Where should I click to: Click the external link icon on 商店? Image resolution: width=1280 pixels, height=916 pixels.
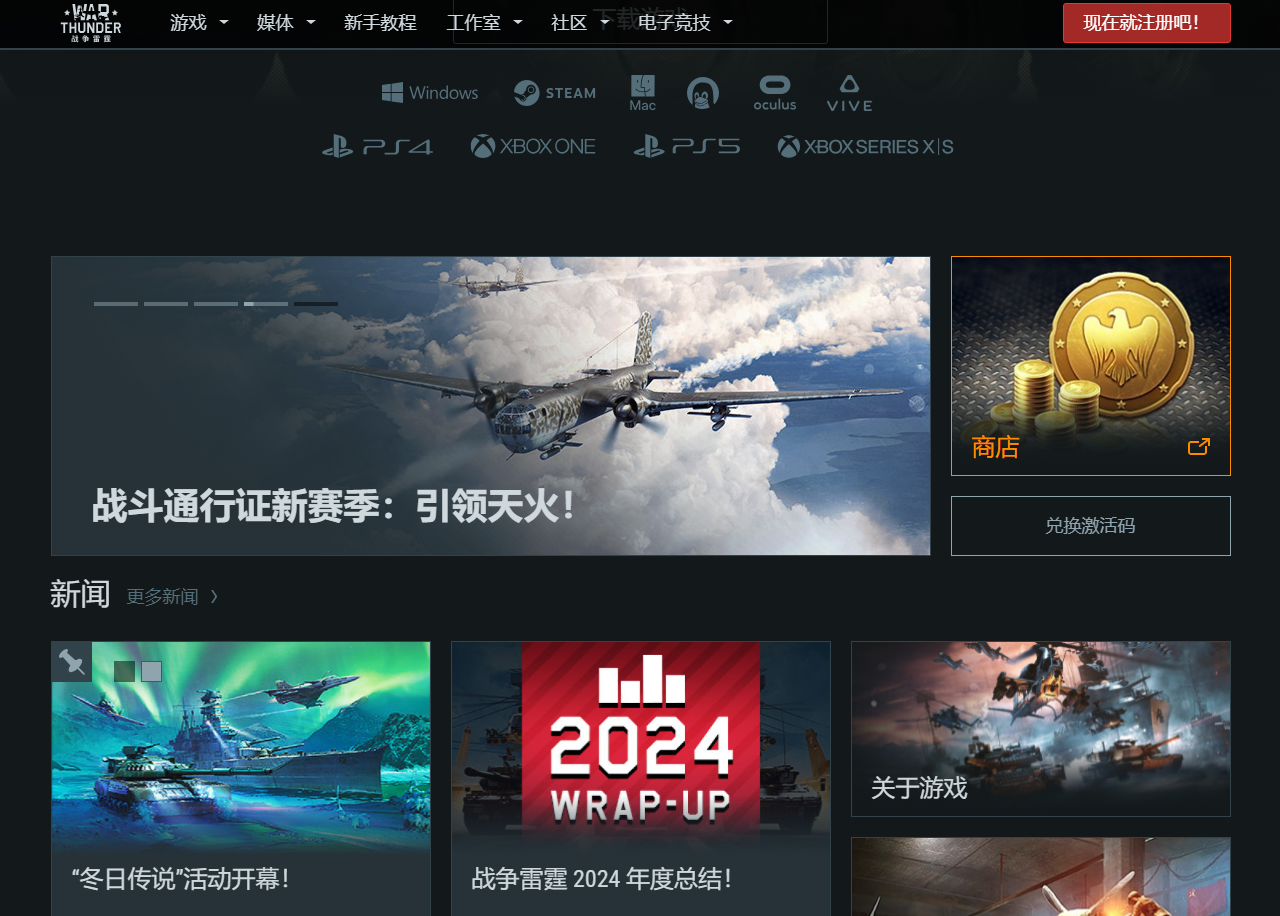(x=1199, y=447)
